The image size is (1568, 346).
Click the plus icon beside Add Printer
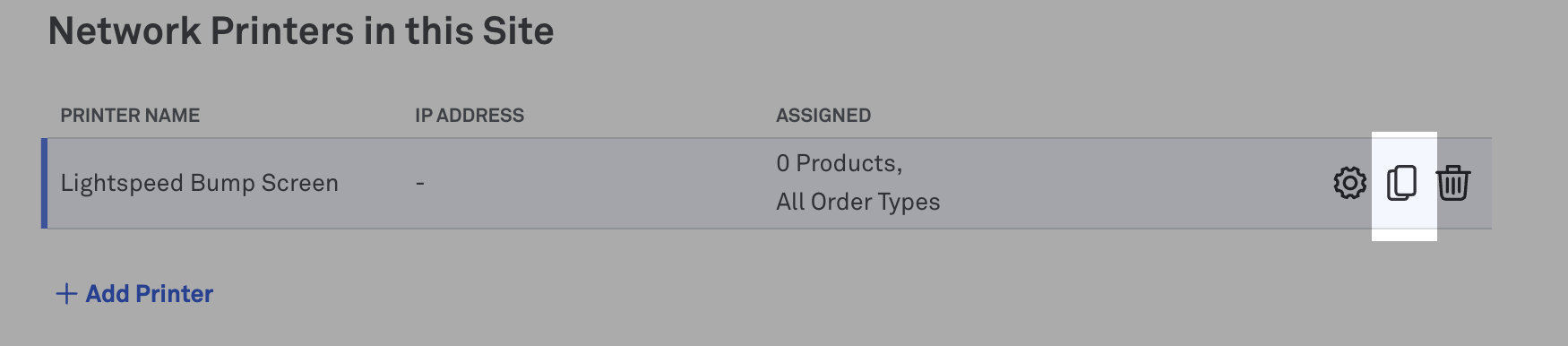(66, 294)
